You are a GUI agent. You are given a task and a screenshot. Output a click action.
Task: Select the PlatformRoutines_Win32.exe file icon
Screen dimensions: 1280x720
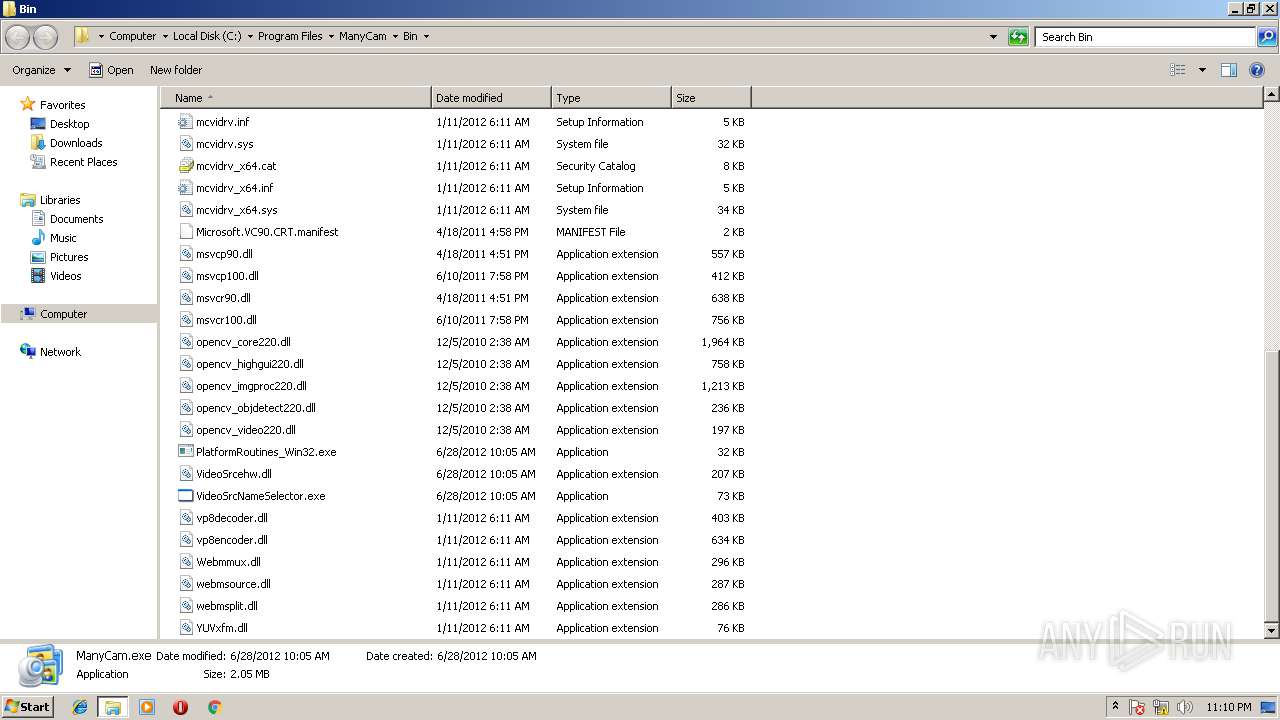coord(185,452)
